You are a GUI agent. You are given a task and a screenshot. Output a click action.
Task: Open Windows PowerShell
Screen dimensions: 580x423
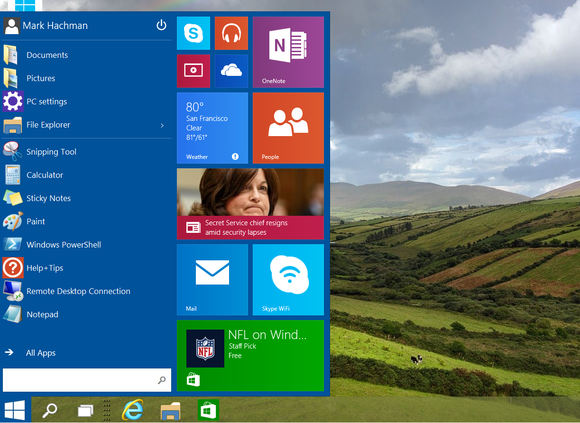tap(87, 245)
